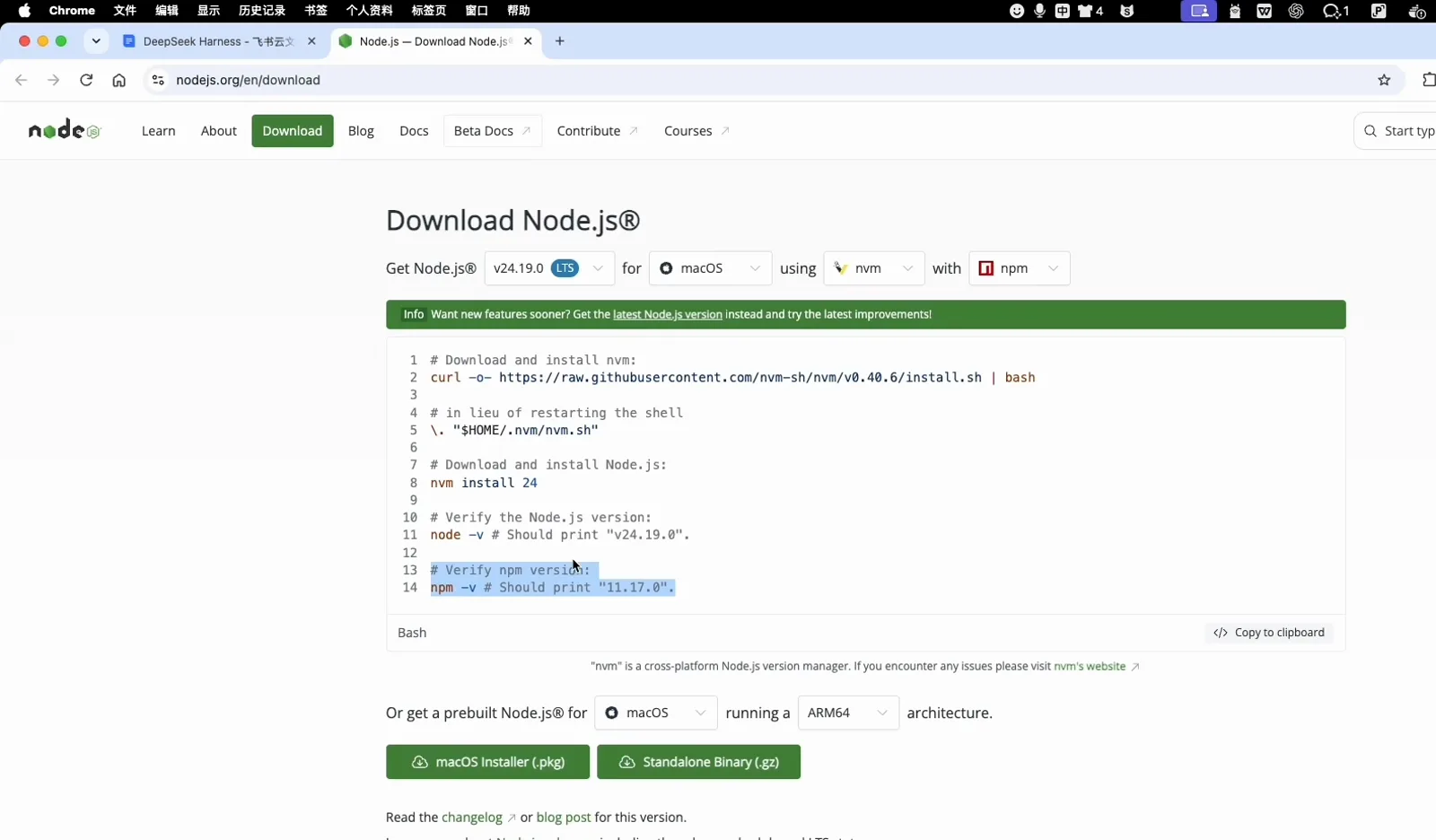Open the Chrome 书签 menu
Viewport: 1436px width, 840px height.
(x=316, y=11)
